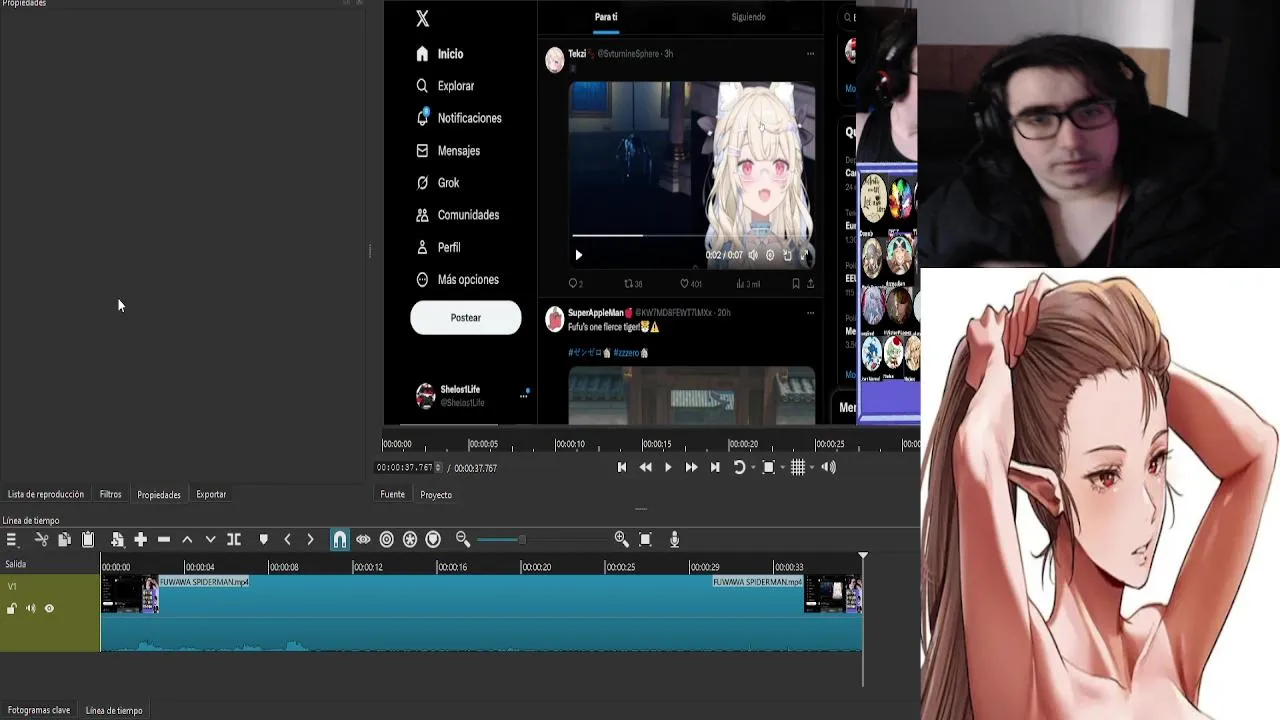Viewport: 1280px width, 720px height.
Task: Open the SuperAppleMan tweet more-options dots
Action: tap(810, 313)
